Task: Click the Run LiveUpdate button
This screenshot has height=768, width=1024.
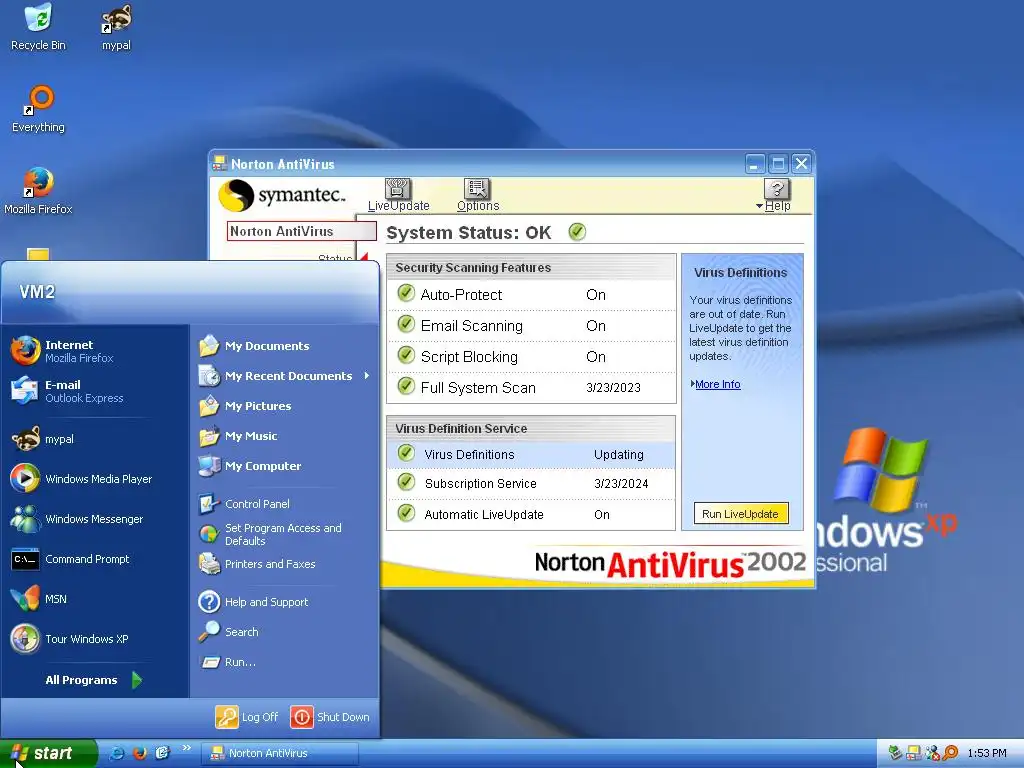Action: 741,514
